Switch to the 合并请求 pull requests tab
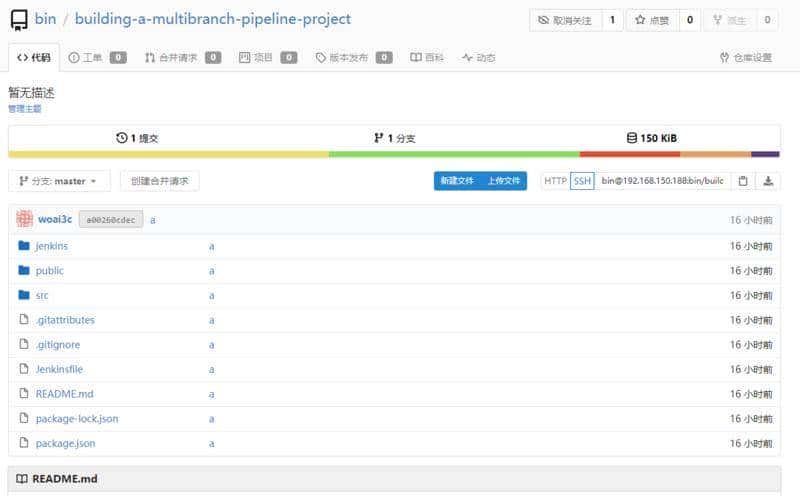Image resolution: width=800 pixels, height=496 pixels. 183,57
